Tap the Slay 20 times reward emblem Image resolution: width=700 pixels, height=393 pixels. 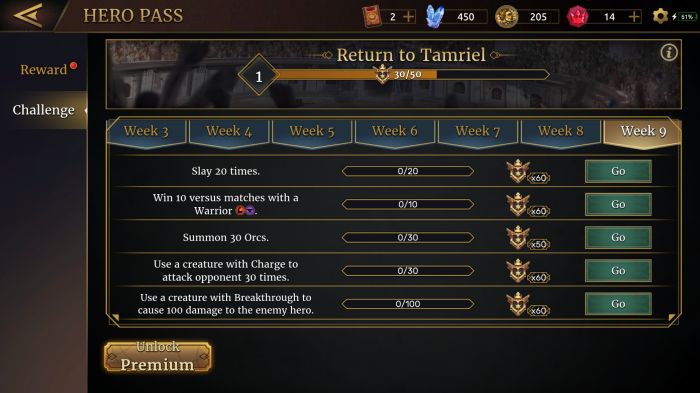click(518, 171)
